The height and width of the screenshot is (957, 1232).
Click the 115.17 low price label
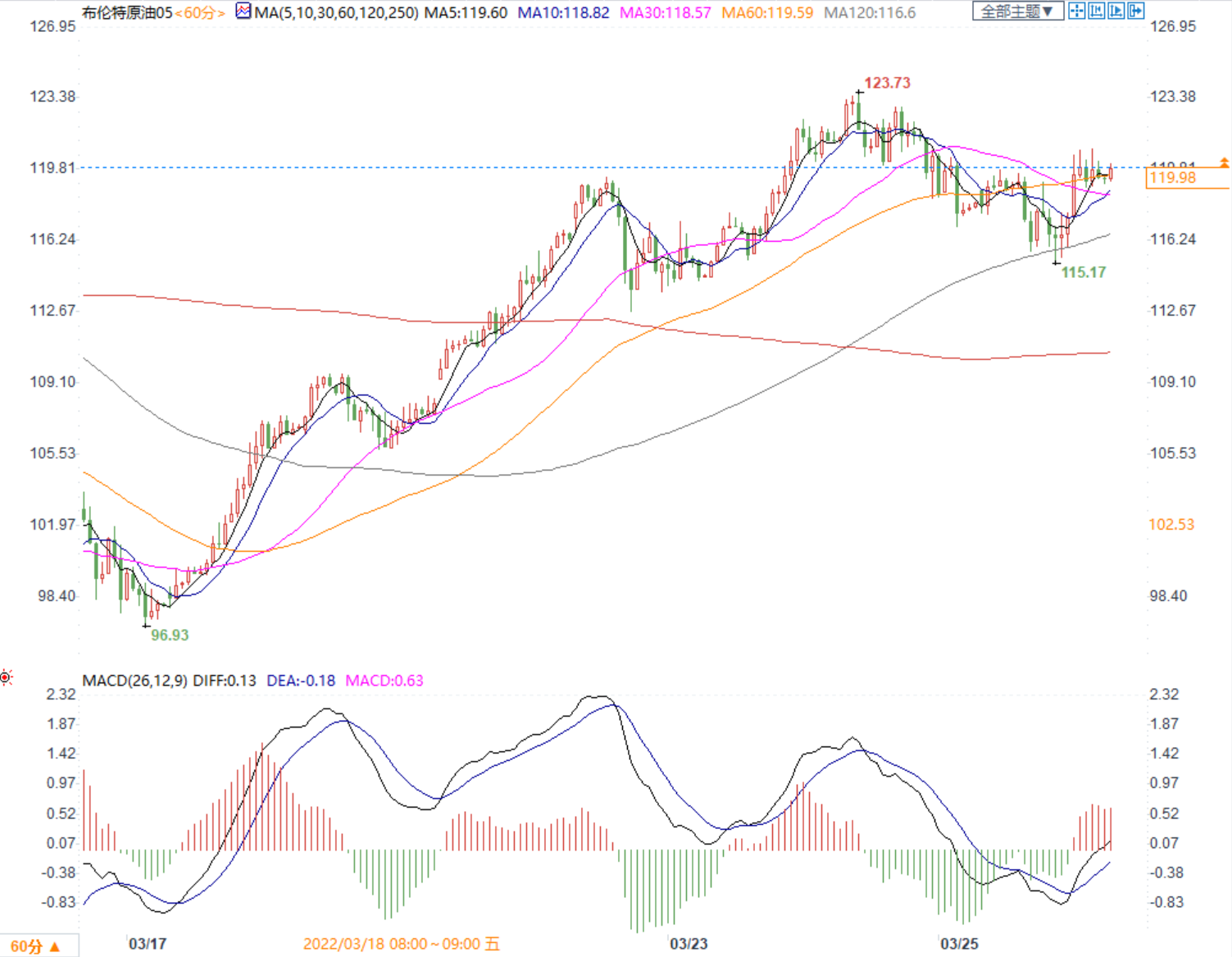pos(1084,272)
